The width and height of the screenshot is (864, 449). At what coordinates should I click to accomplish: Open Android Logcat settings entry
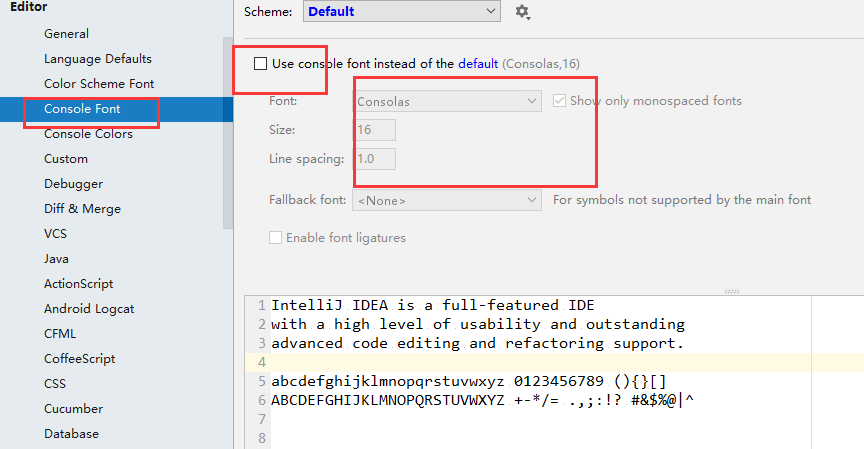pos(89,309)
